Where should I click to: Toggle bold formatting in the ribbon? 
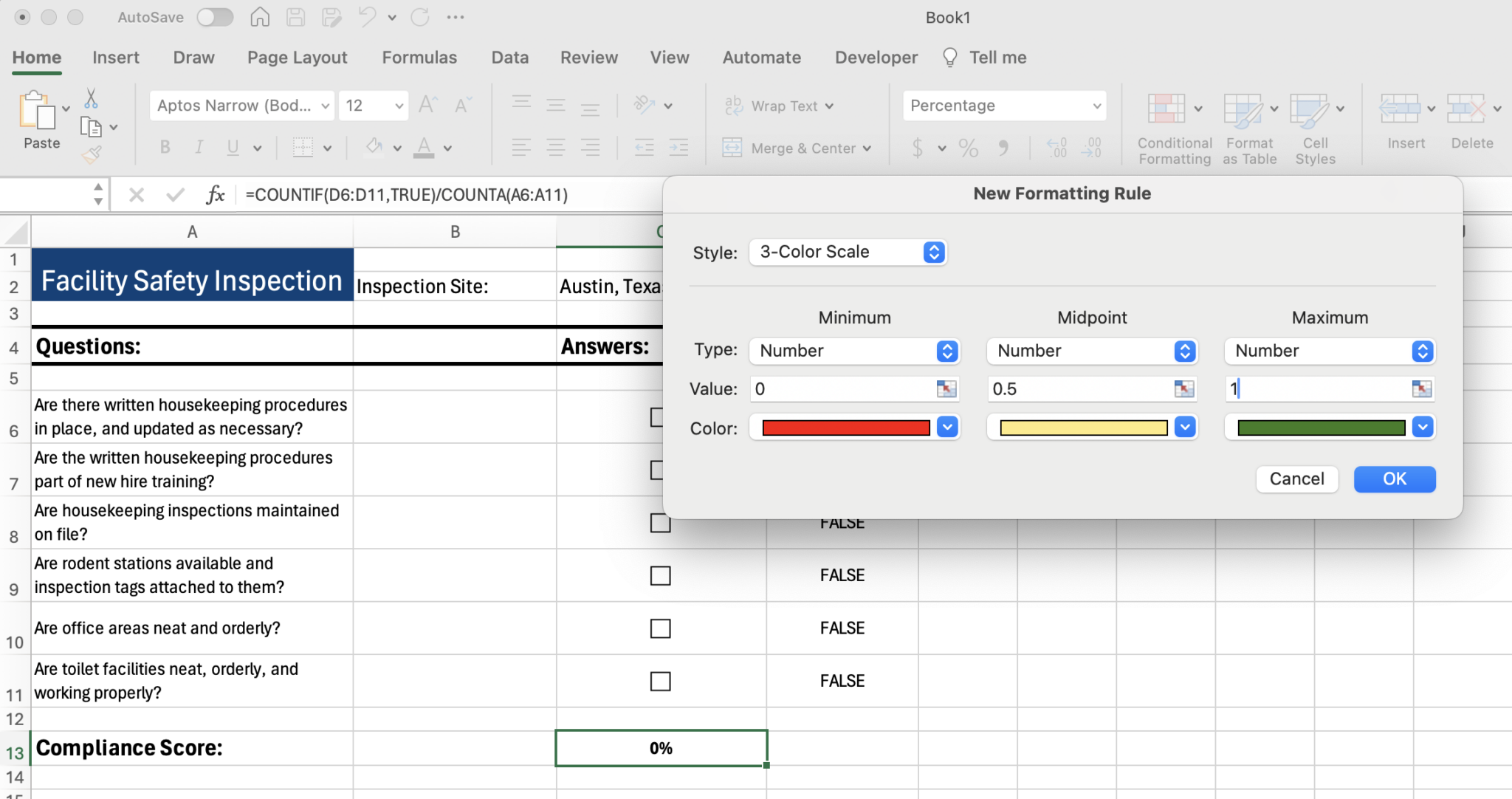[164, 147]
